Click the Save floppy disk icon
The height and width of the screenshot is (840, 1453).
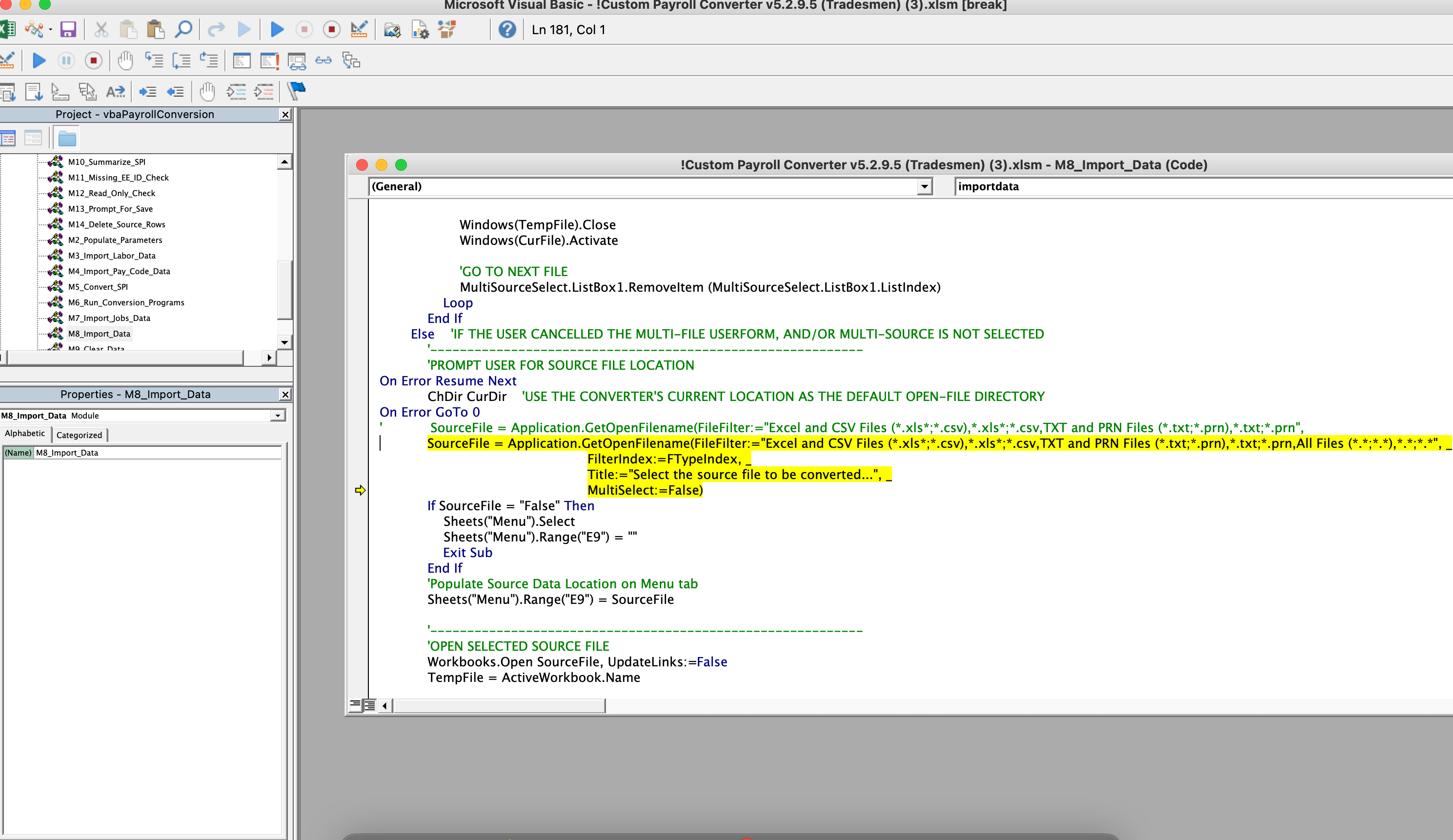68,29
